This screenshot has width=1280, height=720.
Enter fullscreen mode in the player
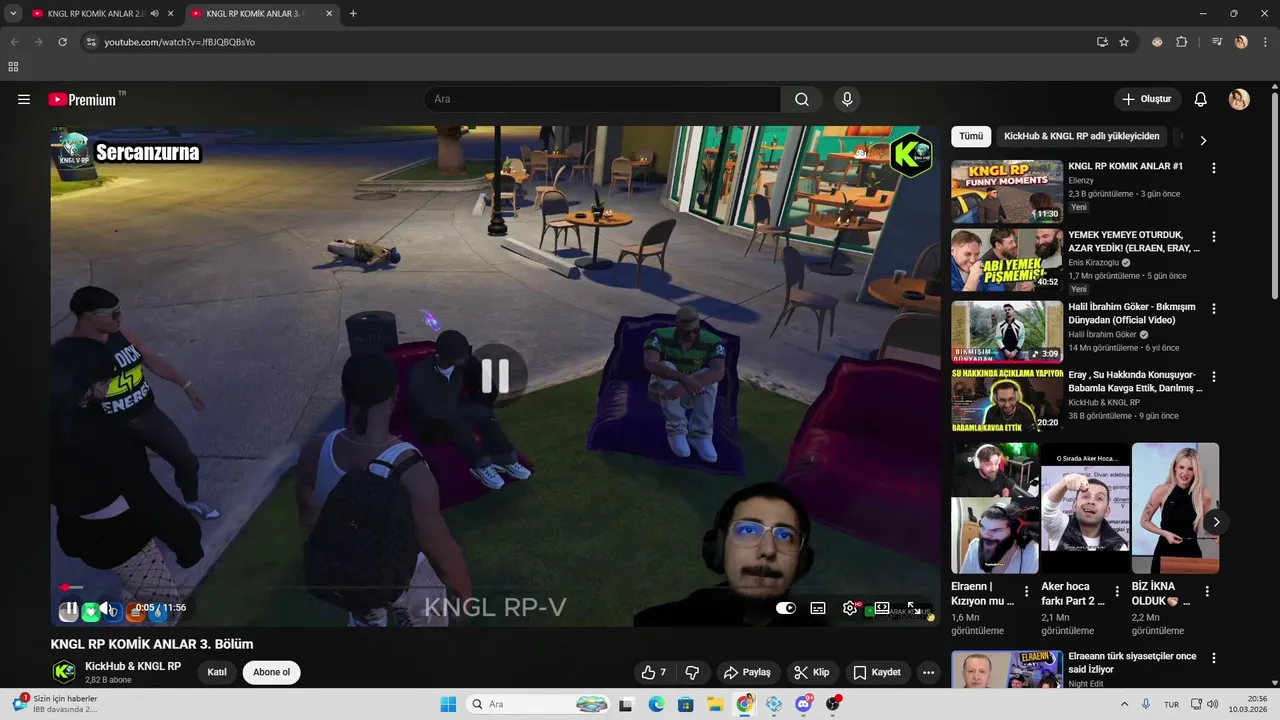click(913, 608)
